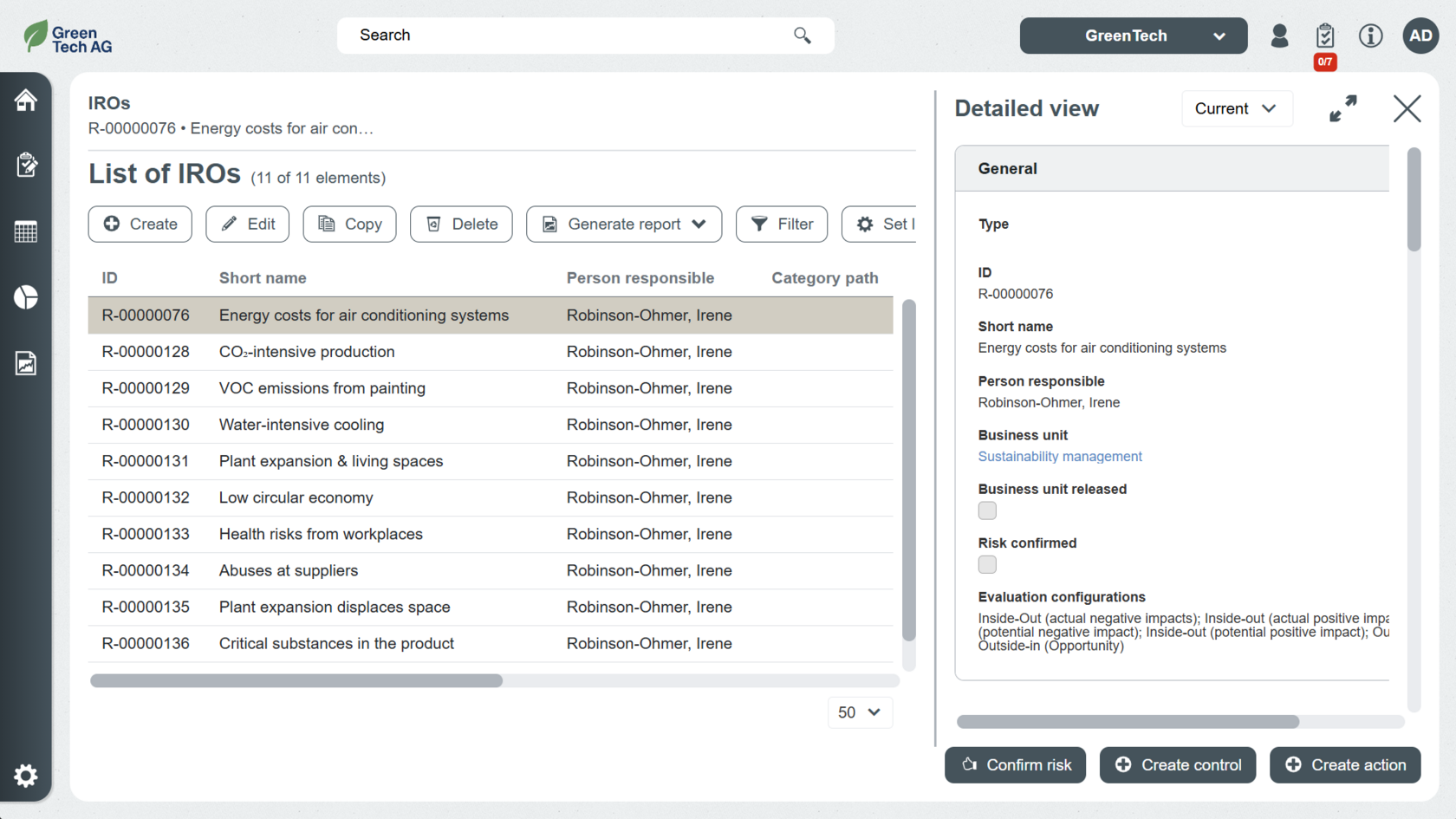Open the Sustainability management link
Viewport: 1456px width, 819px height.
coord(1059,457)
